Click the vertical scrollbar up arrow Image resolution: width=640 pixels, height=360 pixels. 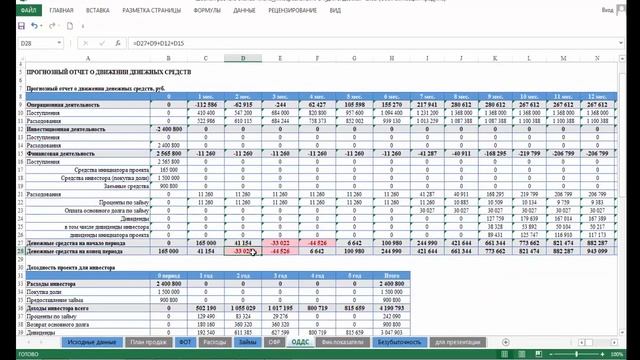click(622, 59)
